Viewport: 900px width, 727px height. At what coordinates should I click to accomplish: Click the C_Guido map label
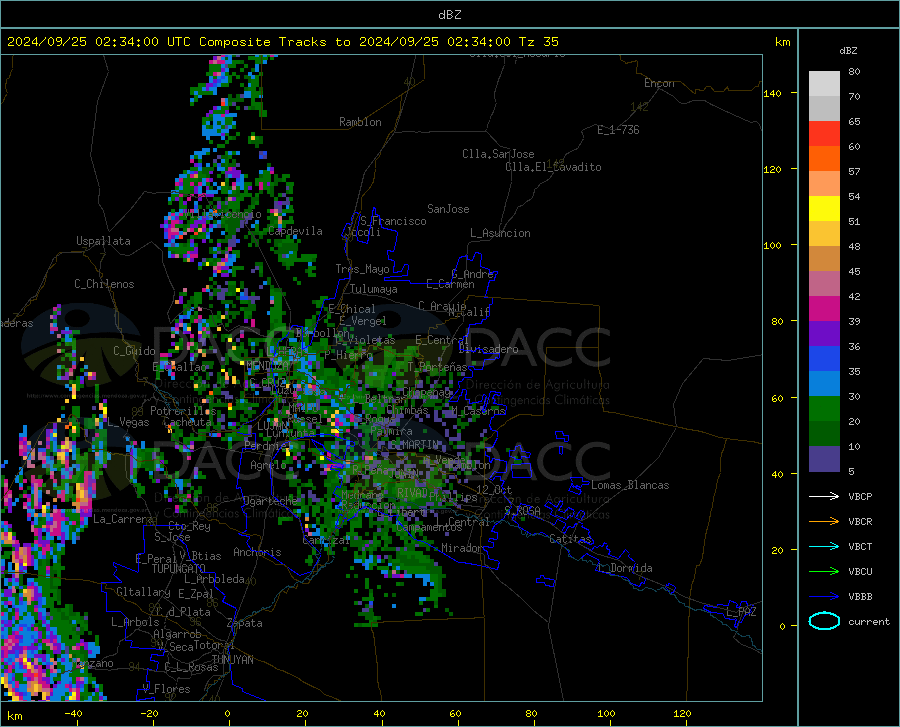[x=134, y=351]
